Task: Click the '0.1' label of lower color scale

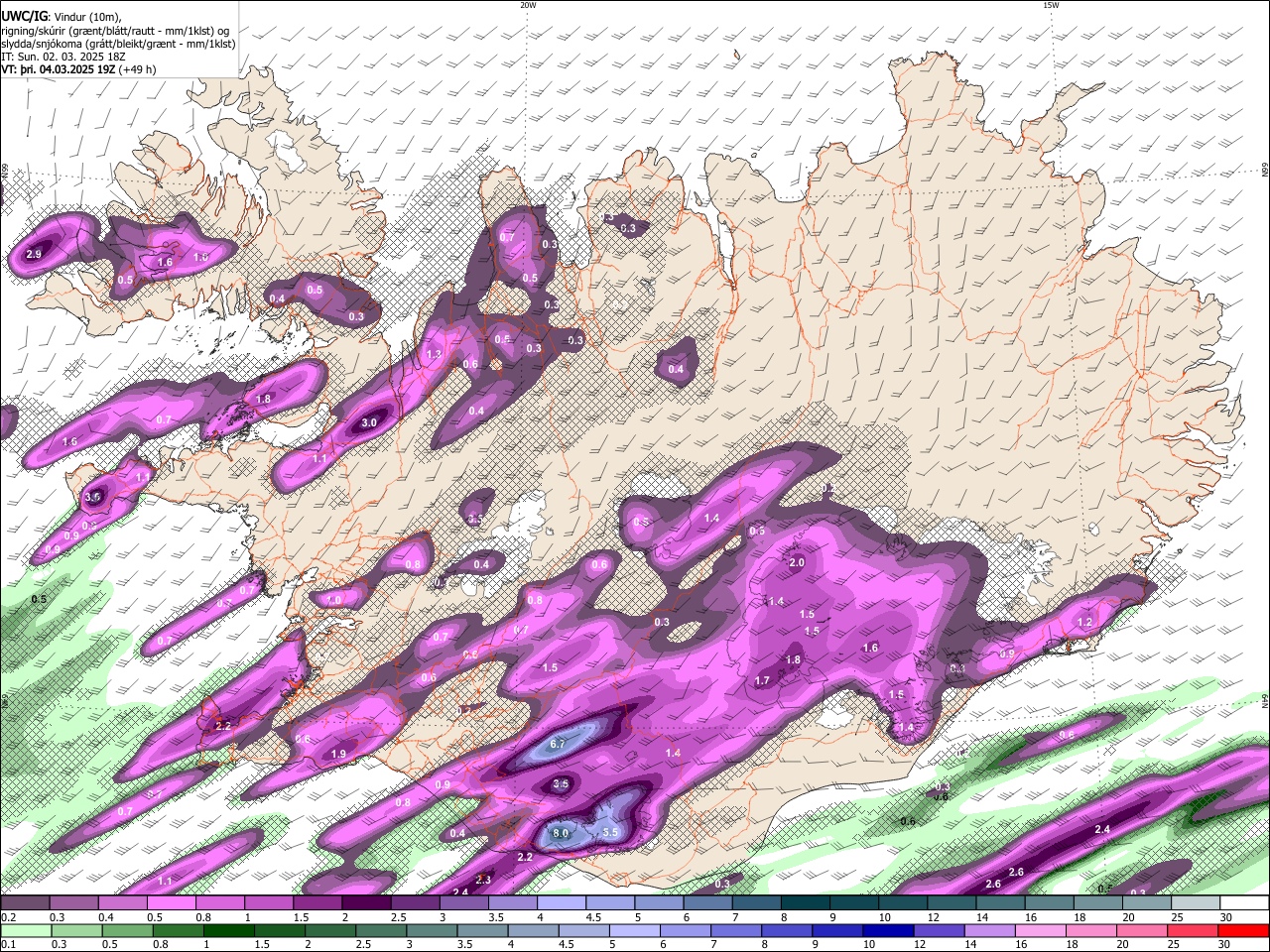Action: (7, 945)
